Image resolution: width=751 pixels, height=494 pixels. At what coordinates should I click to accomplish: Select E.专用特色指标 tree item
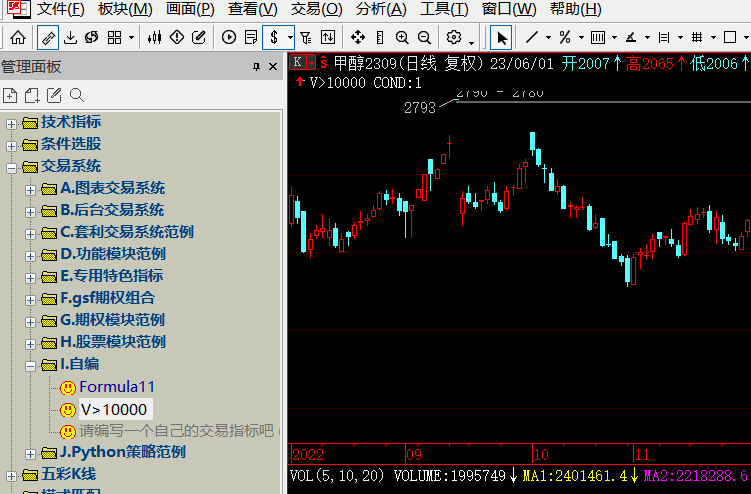point(112,276)
